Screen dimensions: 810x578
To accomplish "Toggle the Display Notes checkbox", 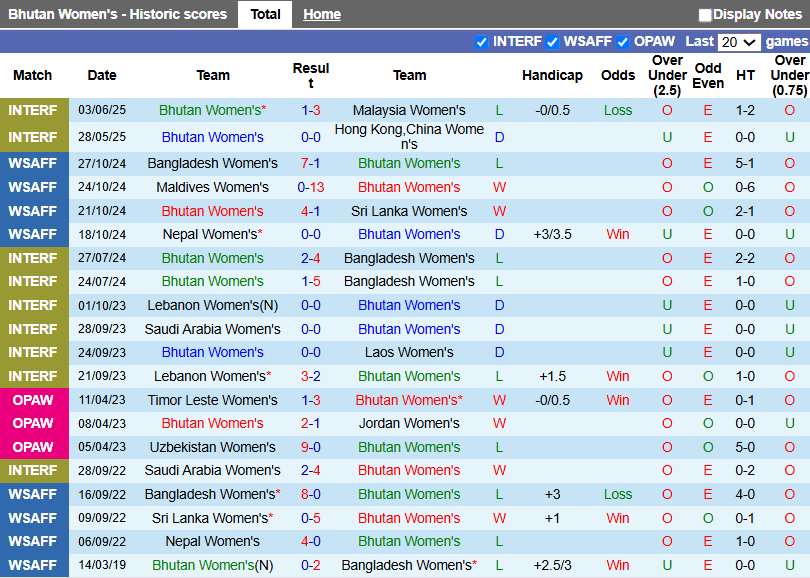I will coord(705,15).
